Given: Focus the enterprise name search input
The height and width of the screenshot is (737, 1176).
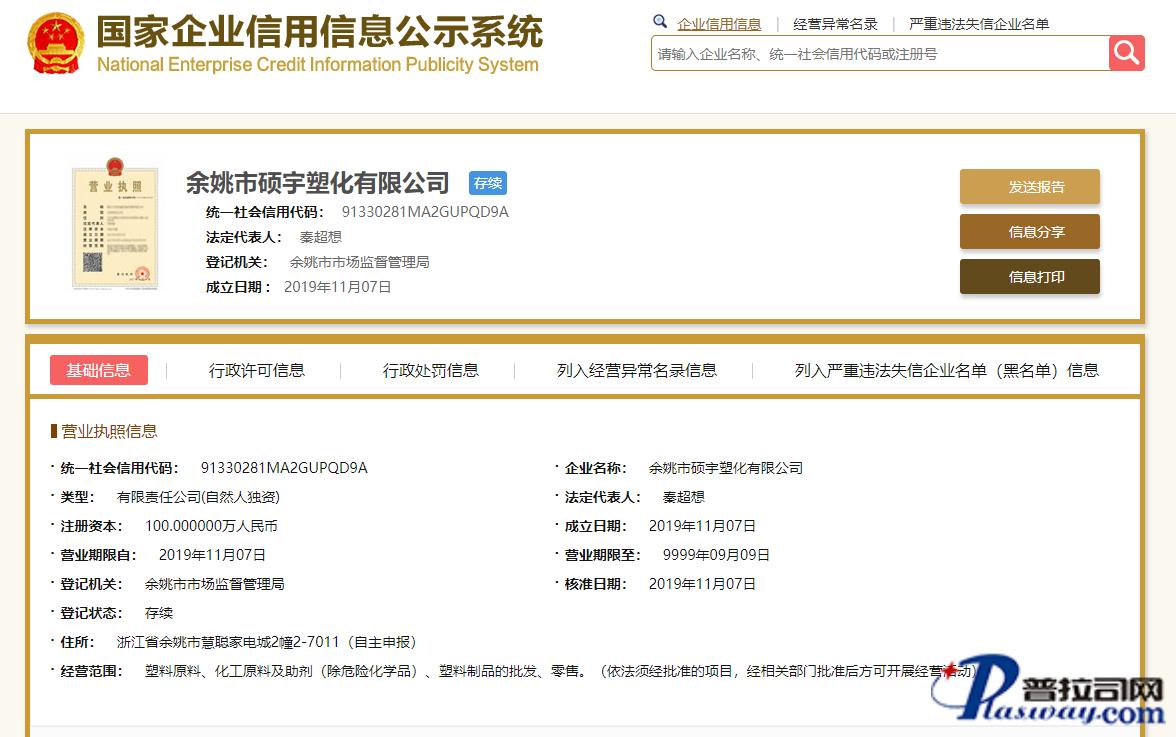Looking at the screenshot, I should point(880,54).
